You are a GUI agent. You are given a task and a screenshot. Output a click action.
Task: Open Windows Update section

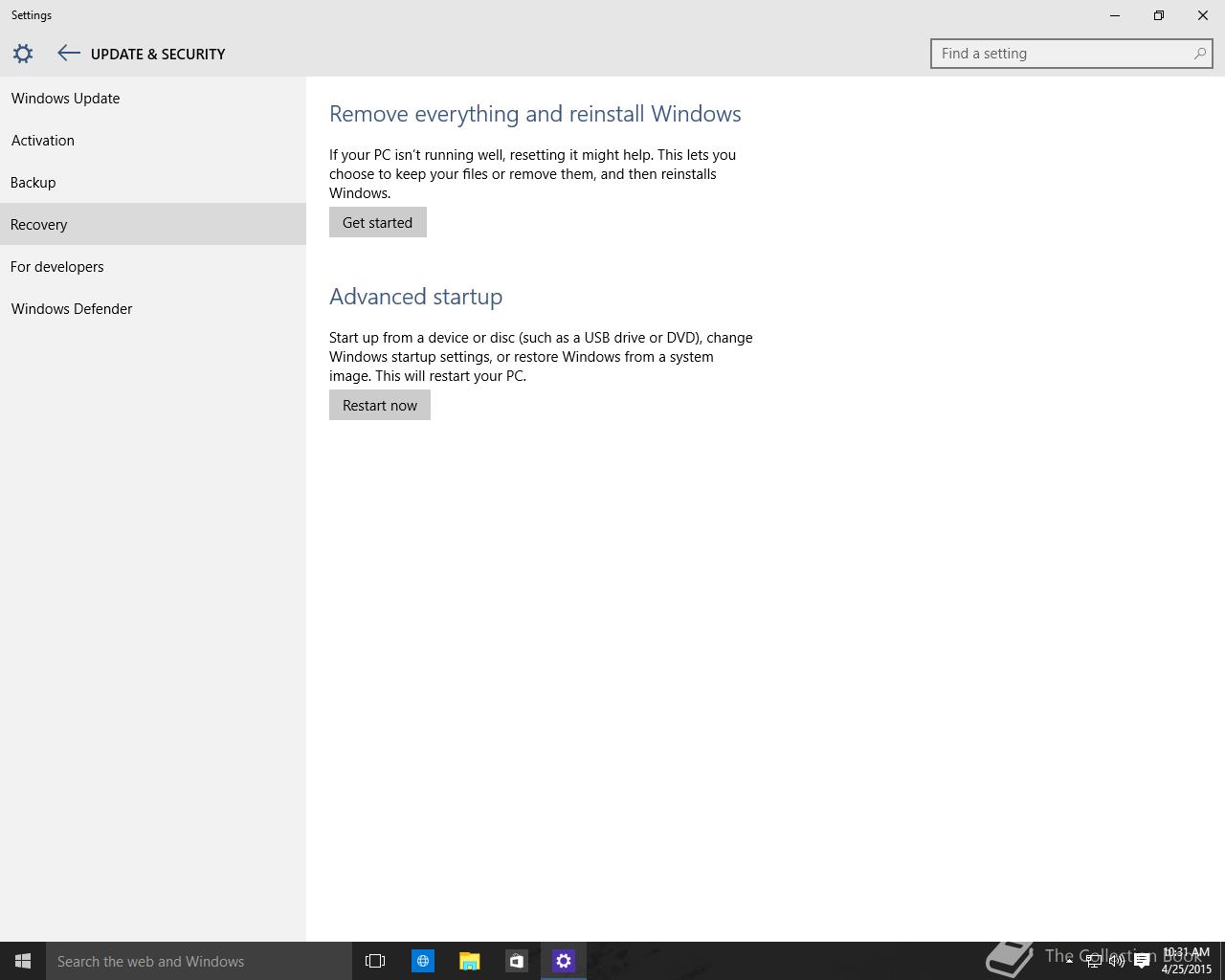[x=153, y=99]
